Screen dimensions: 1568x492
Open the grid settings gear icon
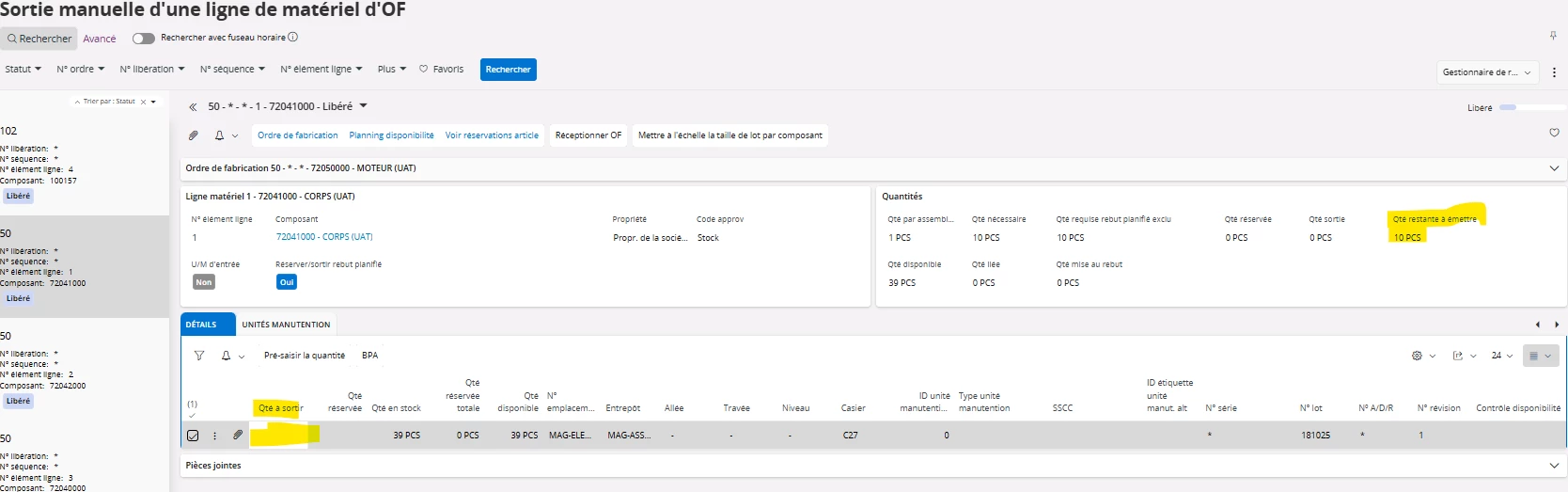[x=1417, y=356]
